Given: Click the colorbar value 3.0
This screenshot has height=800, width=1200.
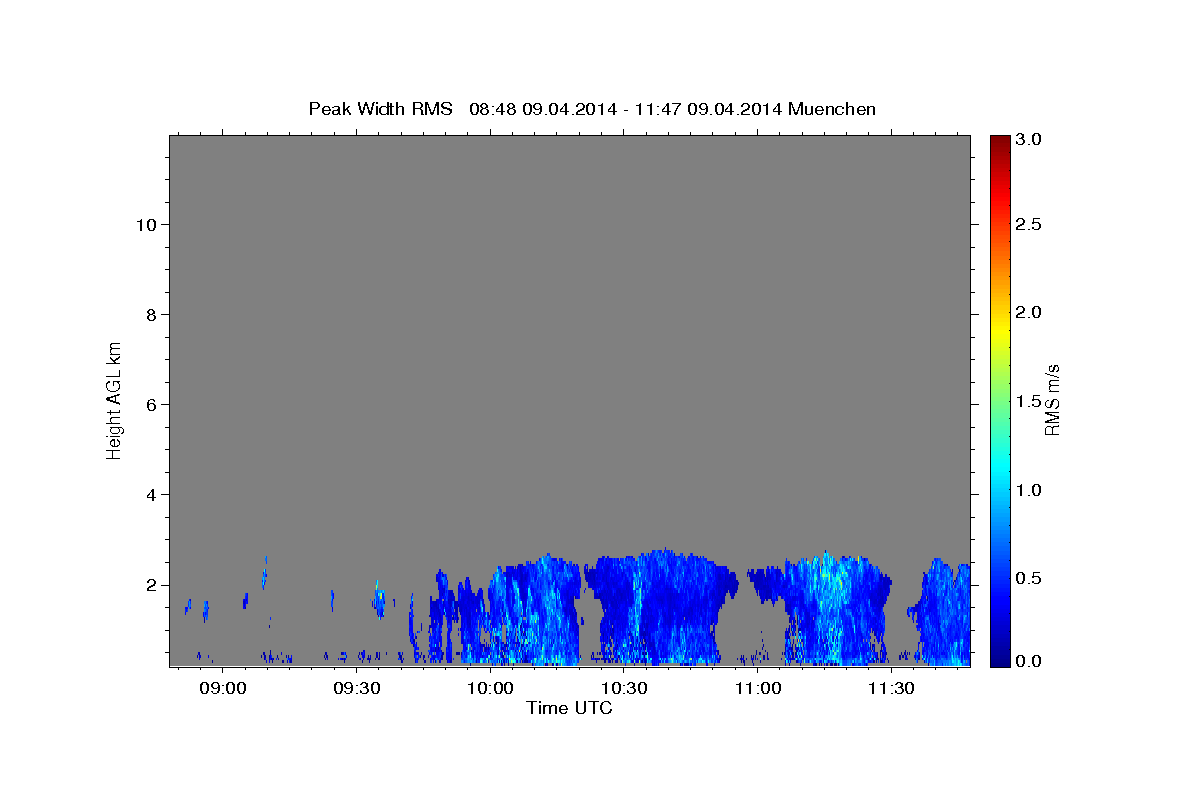Looking at the screenshot, I should (1030, 140).
